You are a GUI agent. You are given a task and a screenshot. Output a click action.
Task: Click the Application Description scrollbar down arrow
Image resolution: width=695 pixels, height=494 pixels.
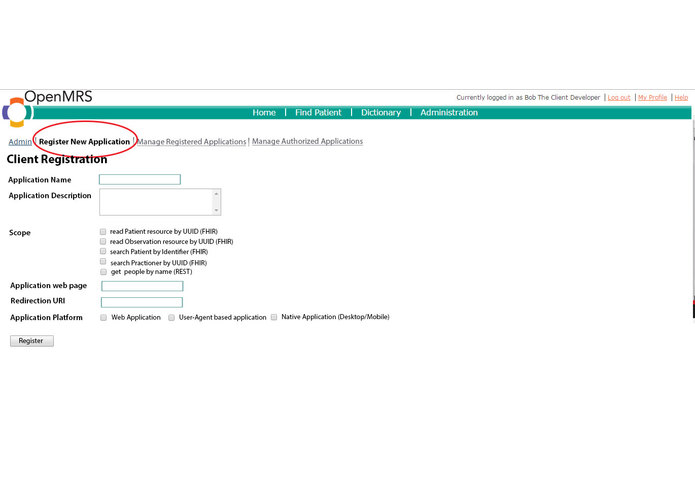216,210
